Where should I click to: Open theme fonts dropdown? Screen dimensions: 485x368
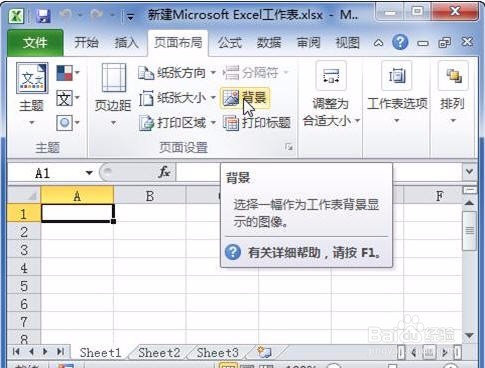68,98
